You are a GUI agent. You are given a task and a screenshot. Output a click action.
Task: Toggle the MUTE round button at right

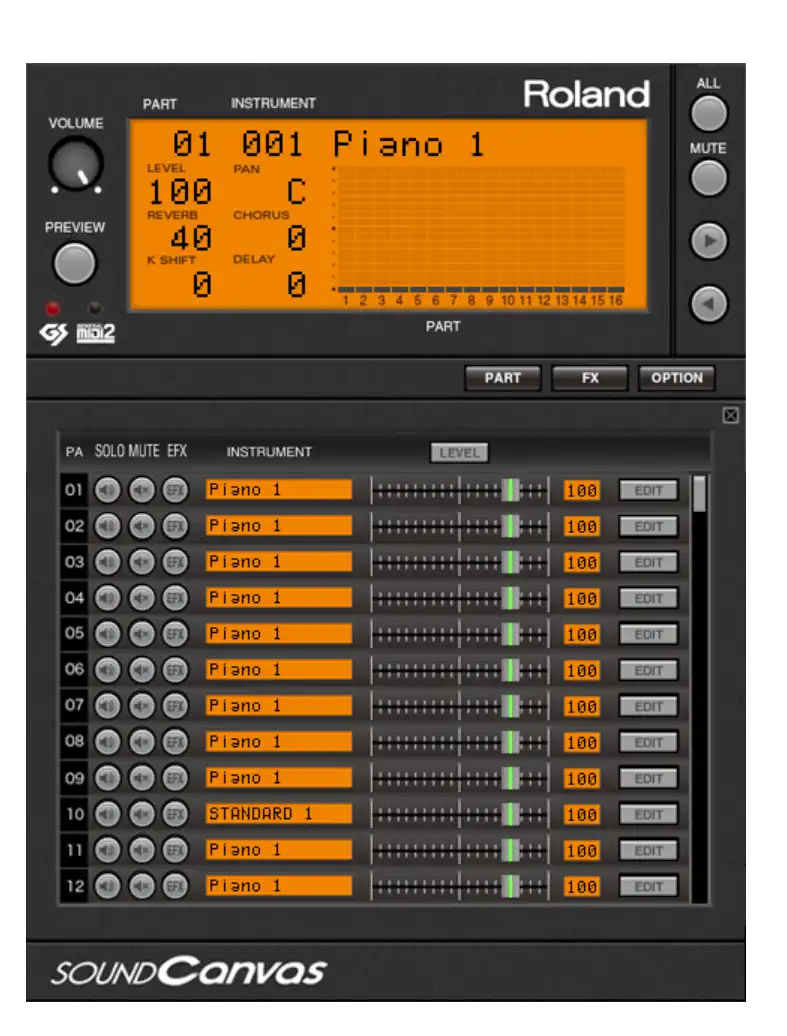click(708, 178)
